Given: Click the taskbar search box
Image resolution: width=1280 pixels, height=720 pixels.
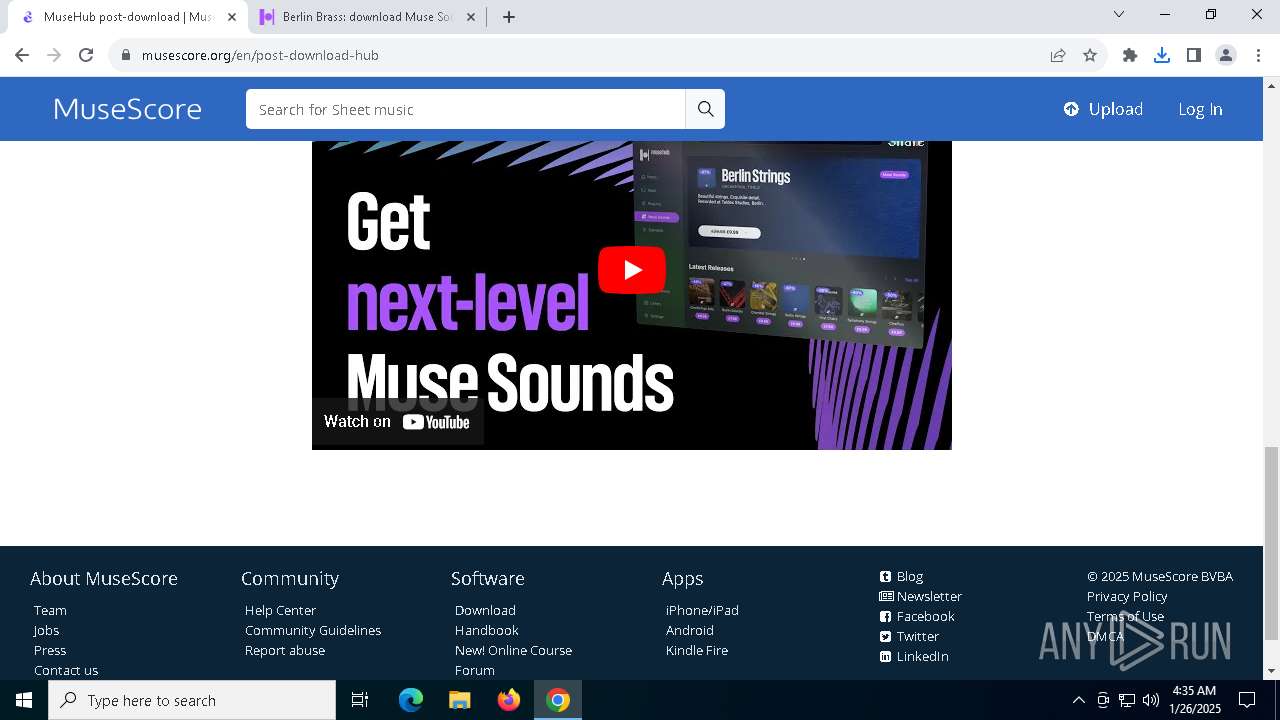Looking at the screenshot, I should pos(192,700).
